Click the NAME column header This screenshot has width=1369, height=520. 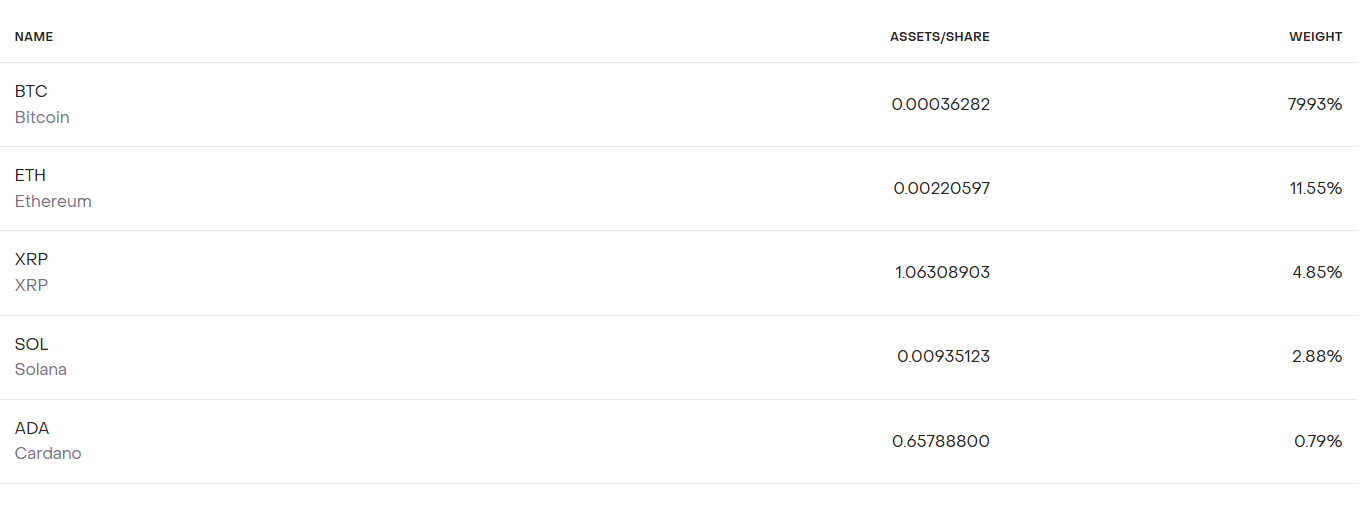[34, 37]
